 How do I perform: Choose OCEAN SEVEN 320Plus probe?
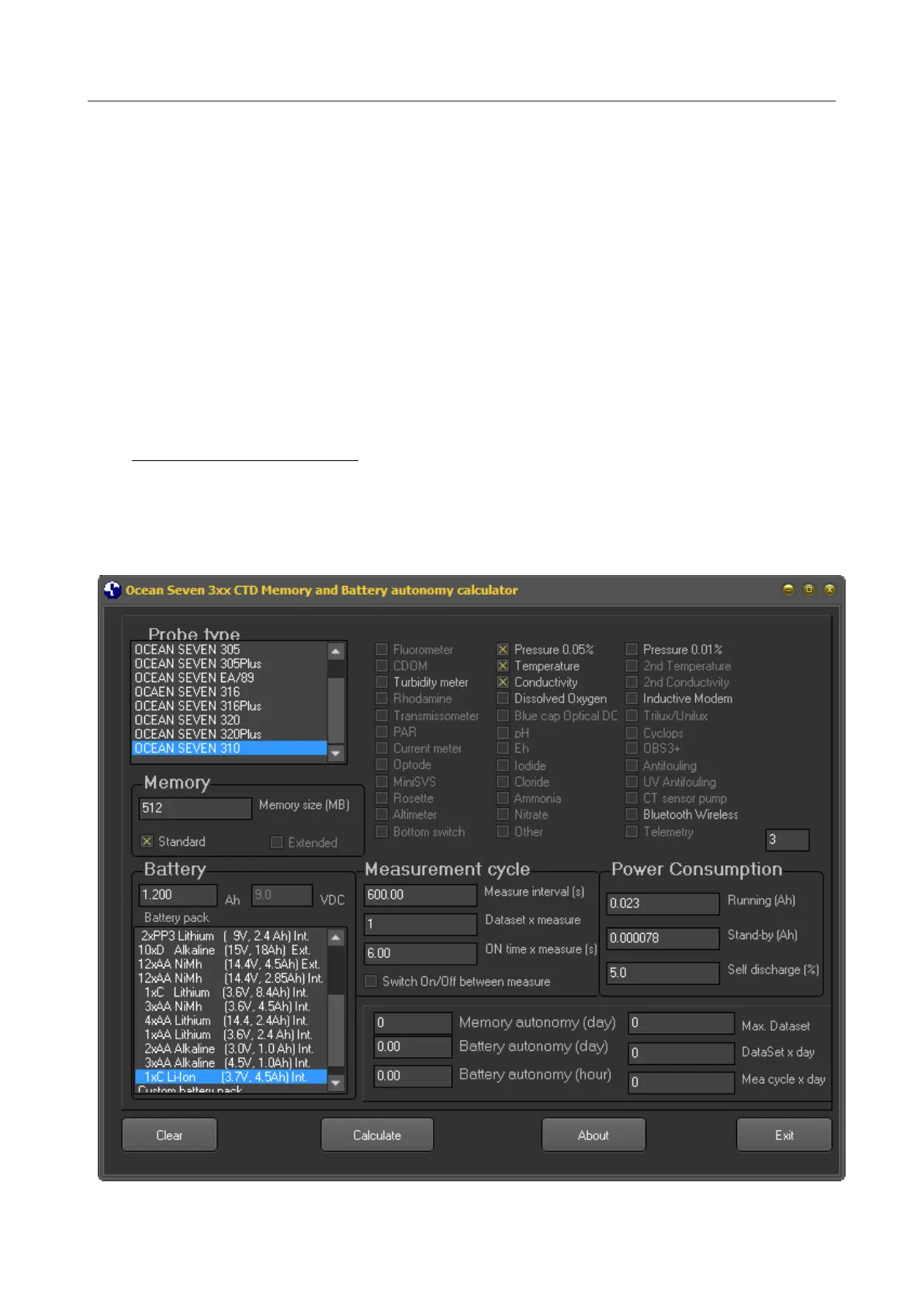click(230, 733)
